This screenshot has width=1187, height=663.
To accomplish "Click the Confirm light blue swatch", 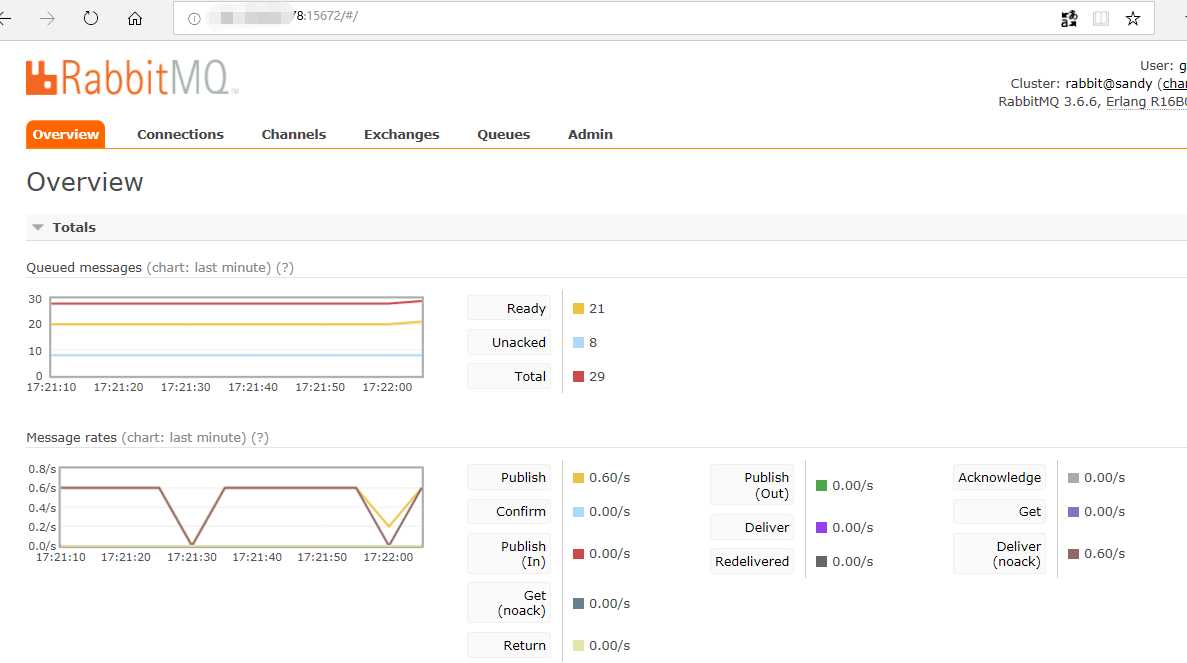I will tap(578, 512).
